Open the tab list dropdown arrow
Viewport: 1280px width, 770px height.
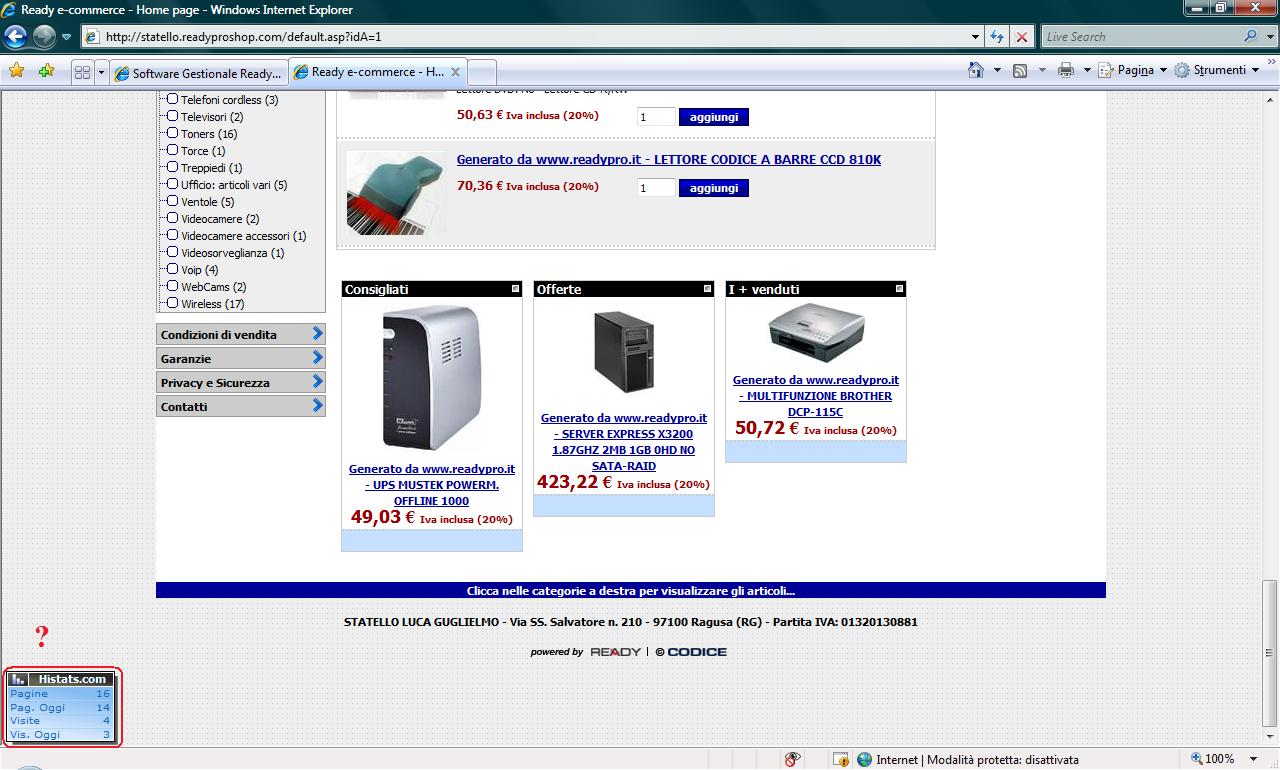101,72
